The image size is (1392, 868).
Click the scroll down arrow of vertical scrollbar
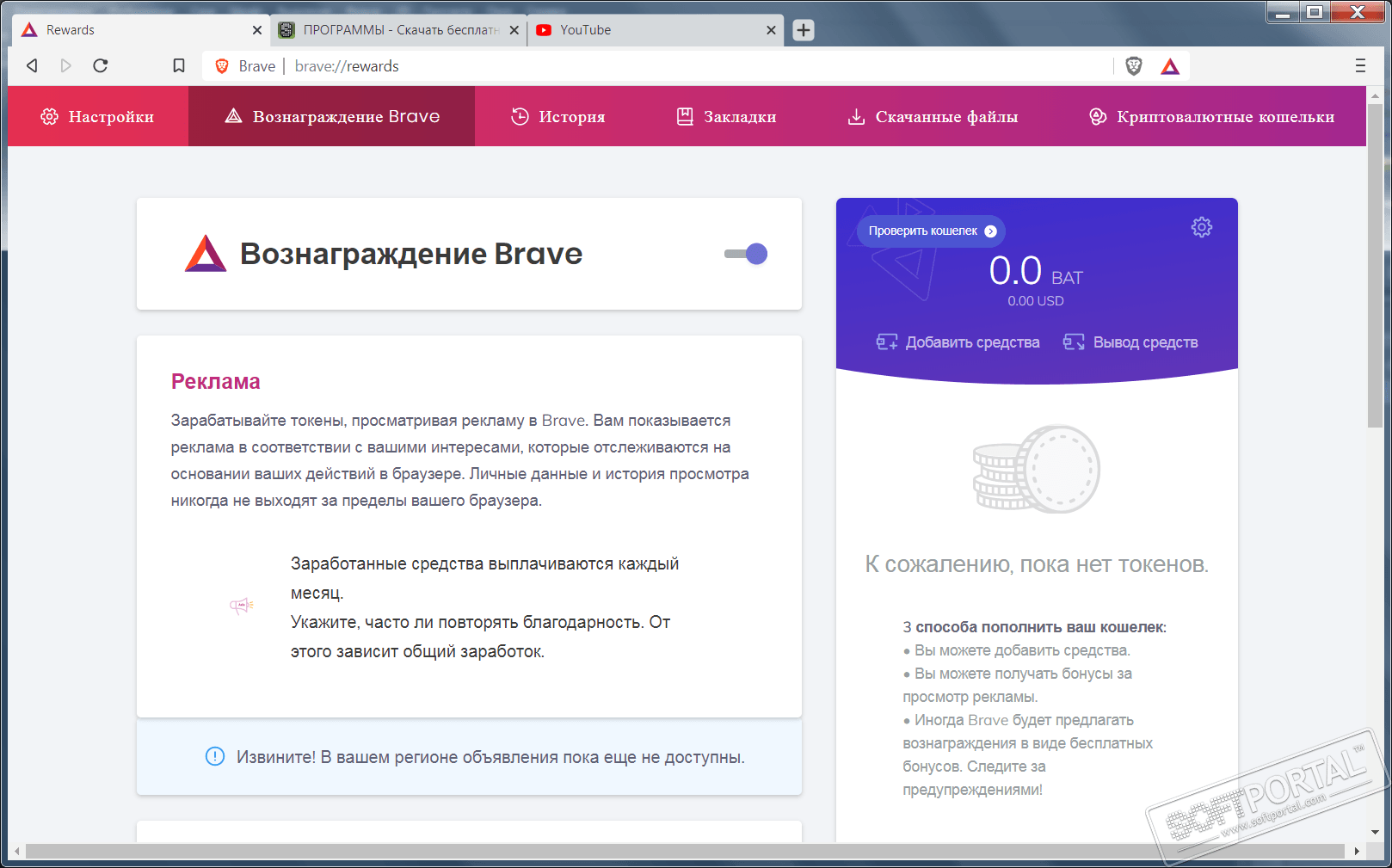(1375, 833)
